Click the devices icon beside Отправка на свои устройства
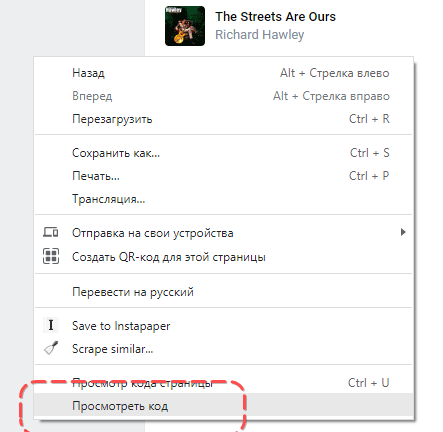This screenshot has width=443, height=432. click(51, 232)
